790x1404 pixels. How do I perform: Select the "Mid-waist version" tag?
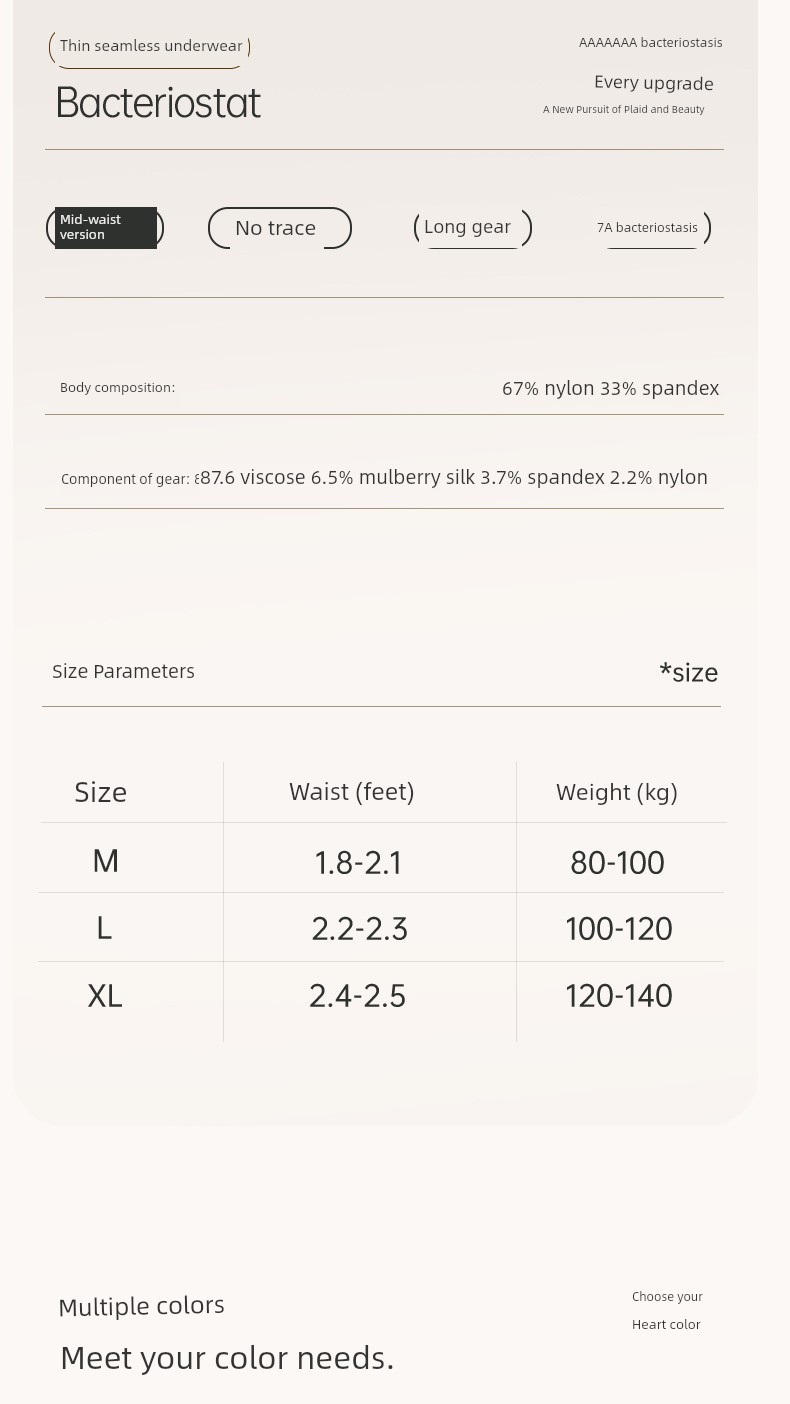pyautogui.click(x=105, y=228)
